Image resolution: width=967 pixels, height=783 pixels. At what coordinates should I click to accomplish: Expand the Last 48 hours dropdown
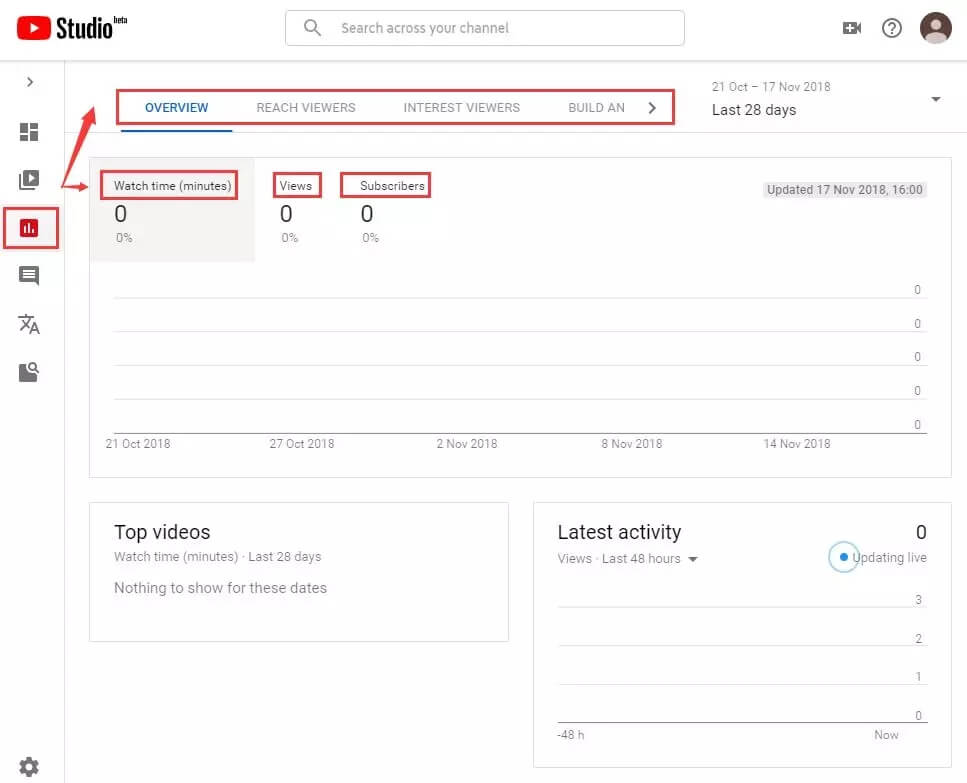(693, 559)
